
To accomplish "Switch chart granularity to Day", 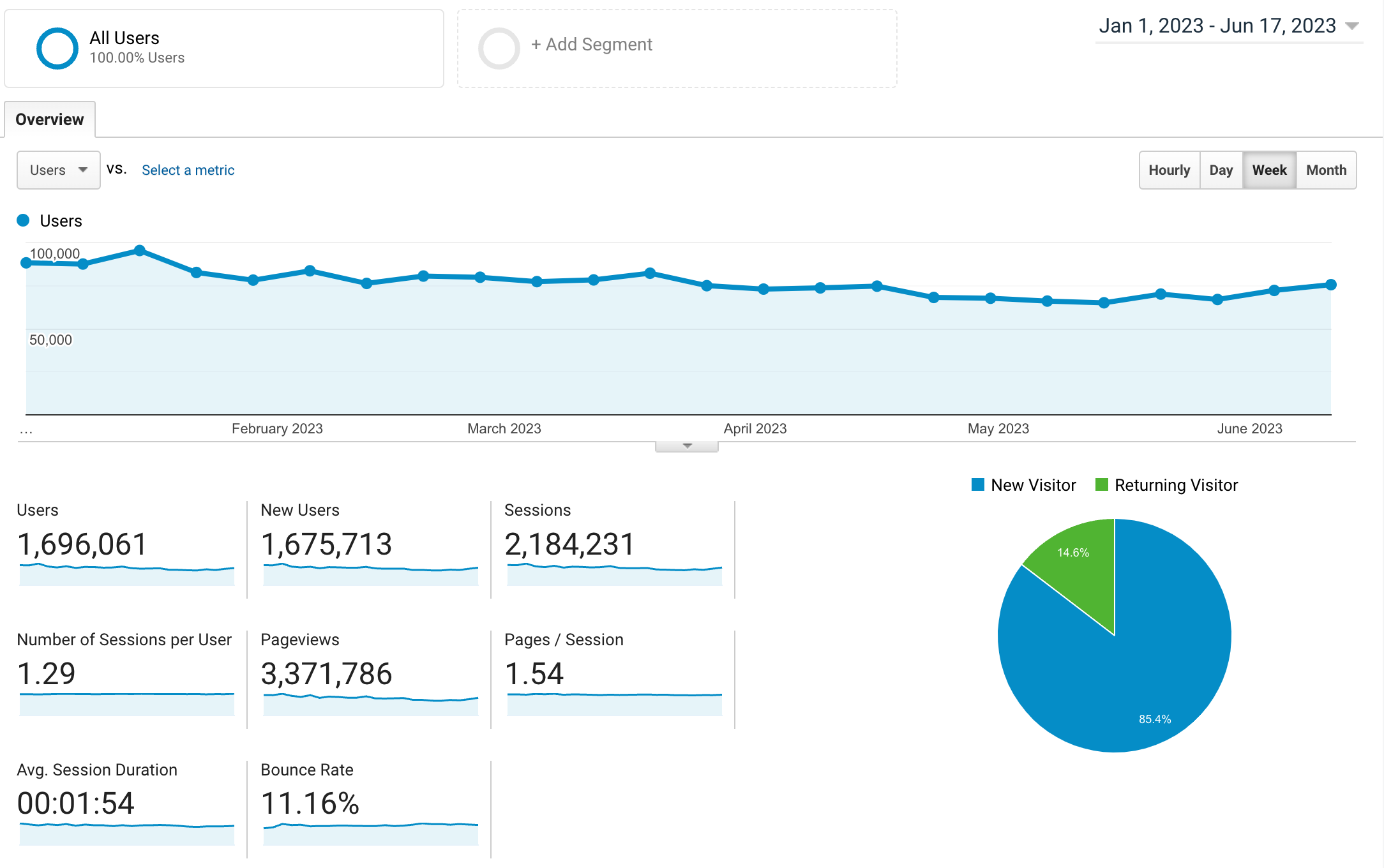I will [x=1221, y=170].
